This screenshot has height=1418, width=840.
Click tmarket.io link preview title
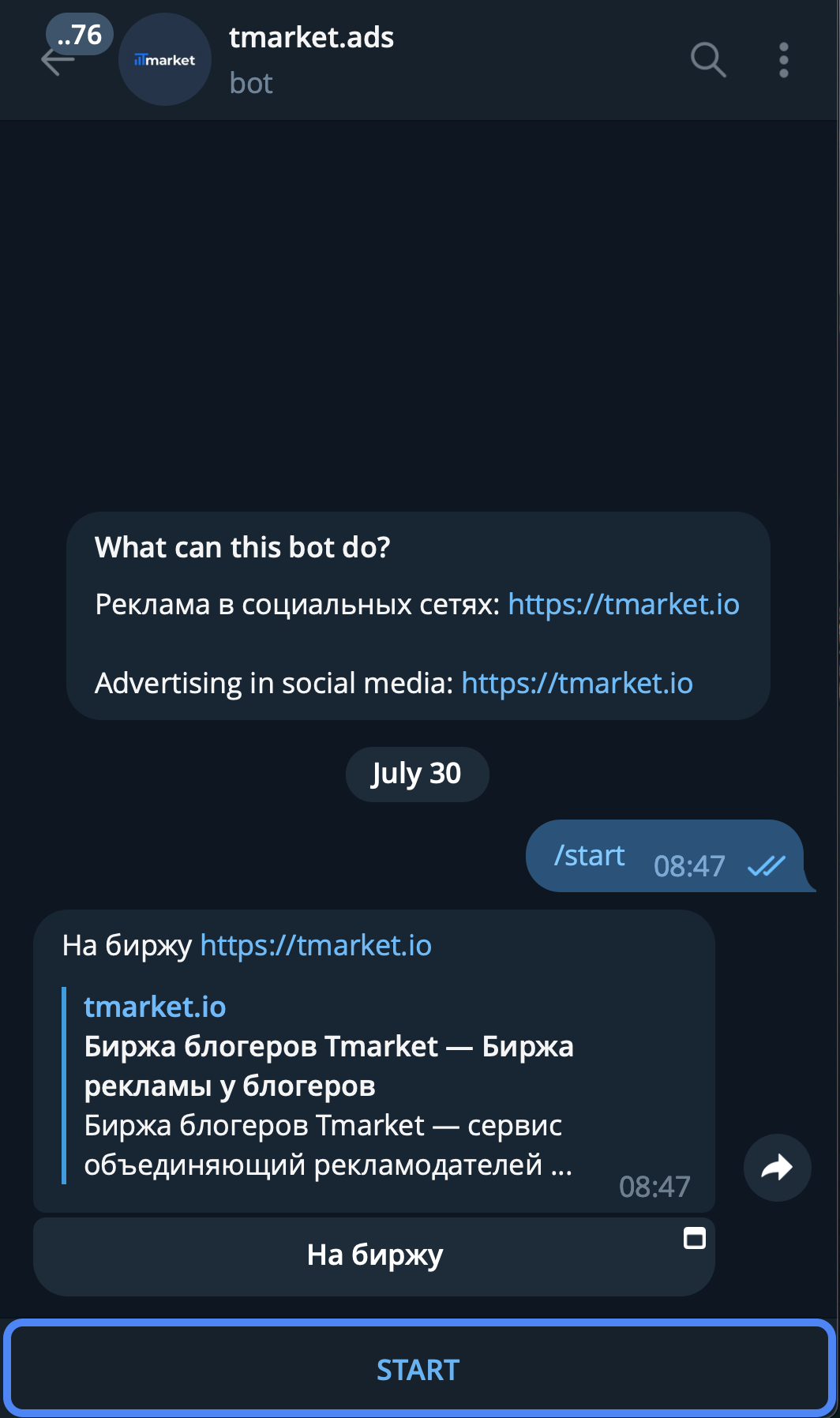155,1007
